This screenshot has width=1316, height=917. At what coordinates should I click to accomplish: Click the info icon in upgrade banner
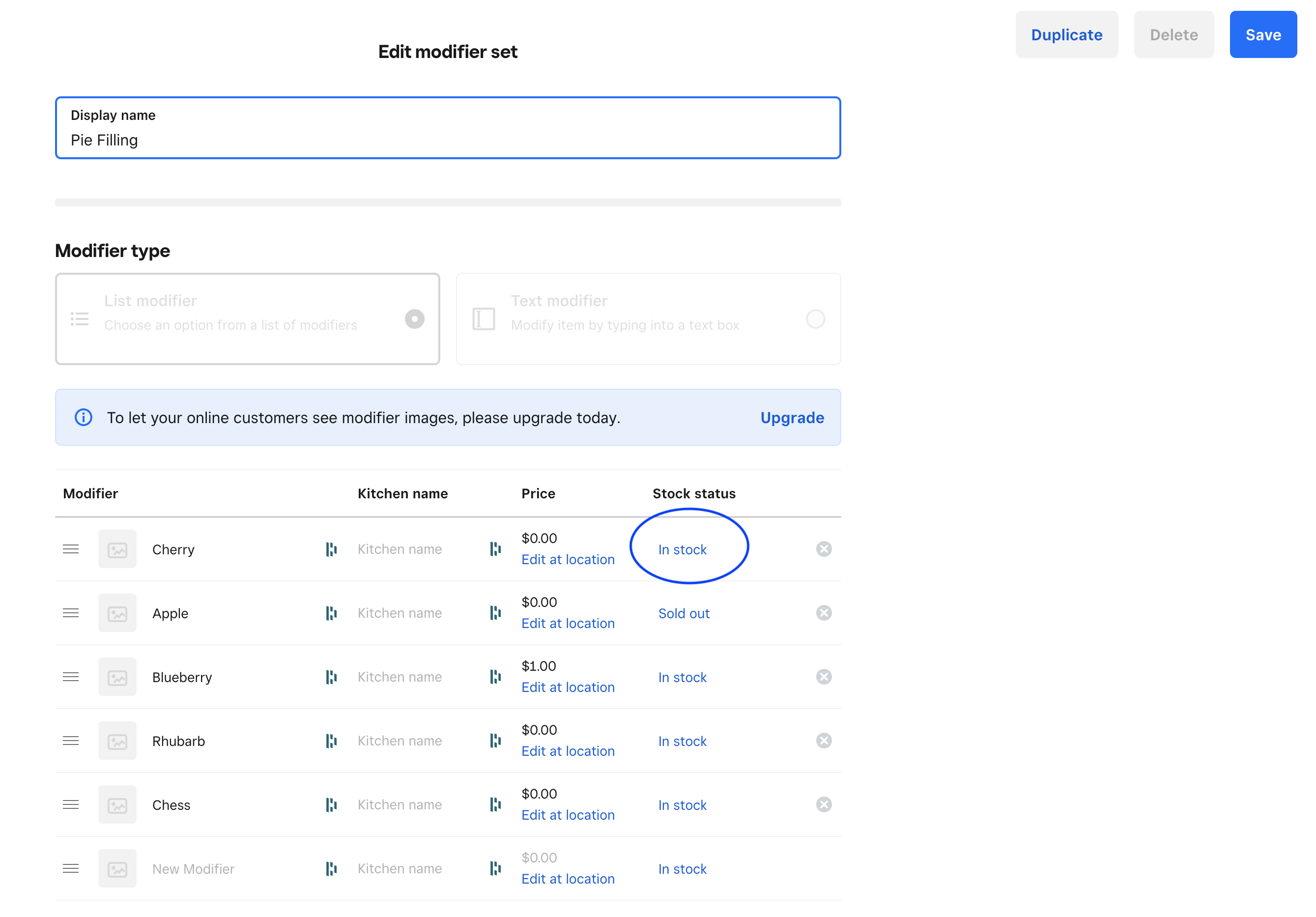[84, 417]
